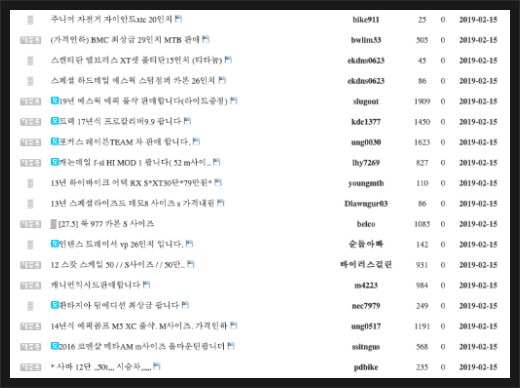Click view count 1623 in ung0030's row
This screenshot has width=520, height=388.
tap(422, 142)
